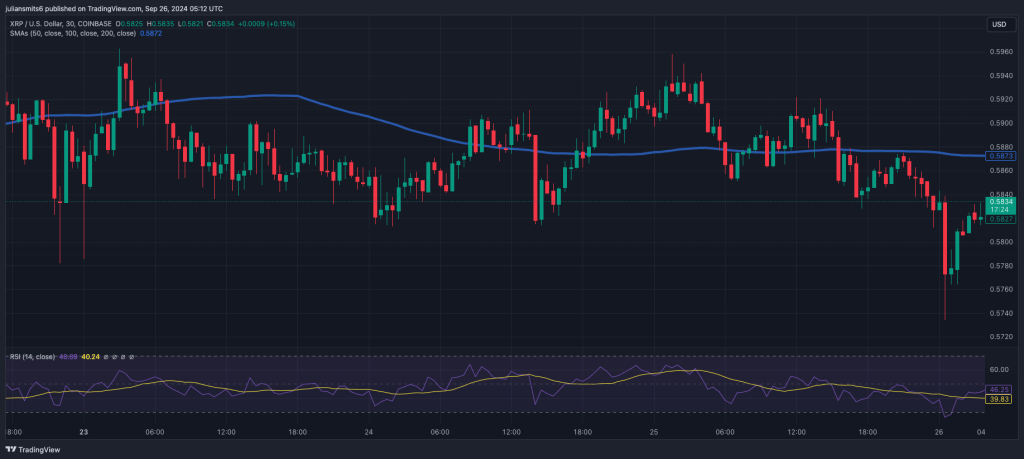Click the purple RSI axis label 46.25
The height and width of the screenshot is (459, 1024).
[x=1000, y=389]
